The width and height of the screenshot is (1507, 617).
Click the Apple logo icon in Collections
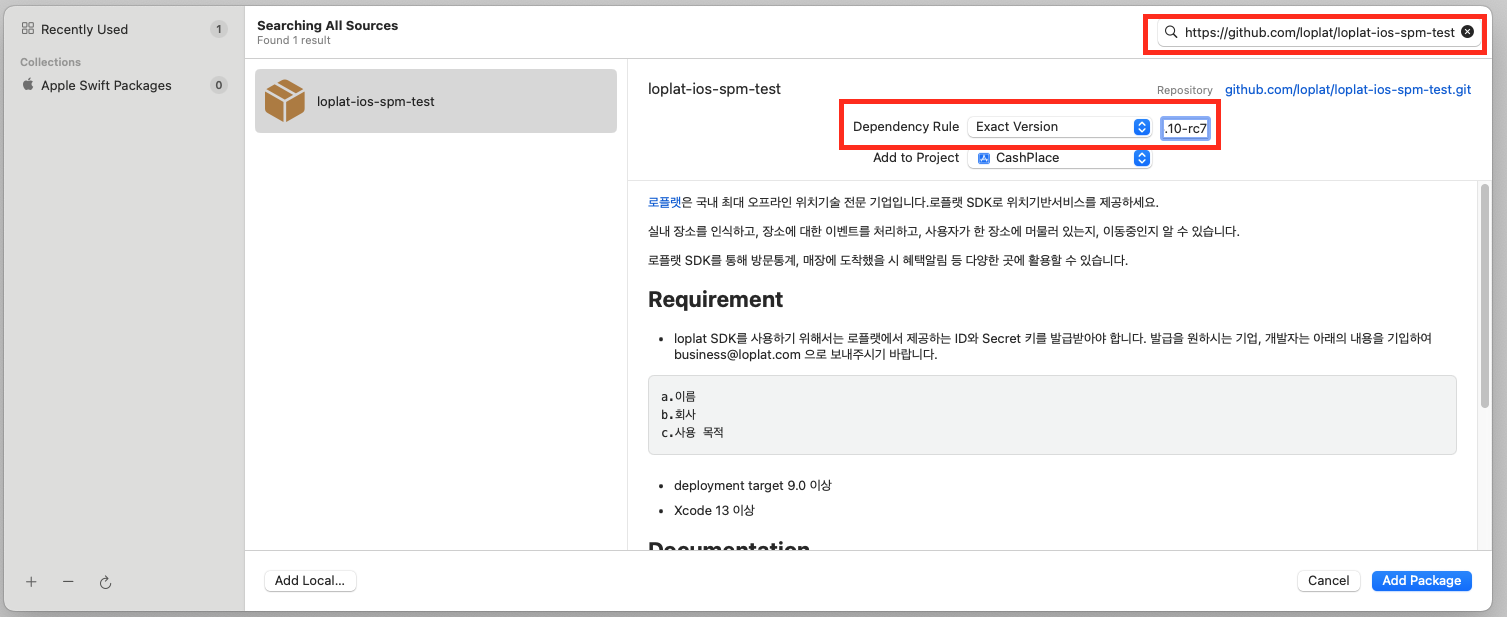click(28, 85)
